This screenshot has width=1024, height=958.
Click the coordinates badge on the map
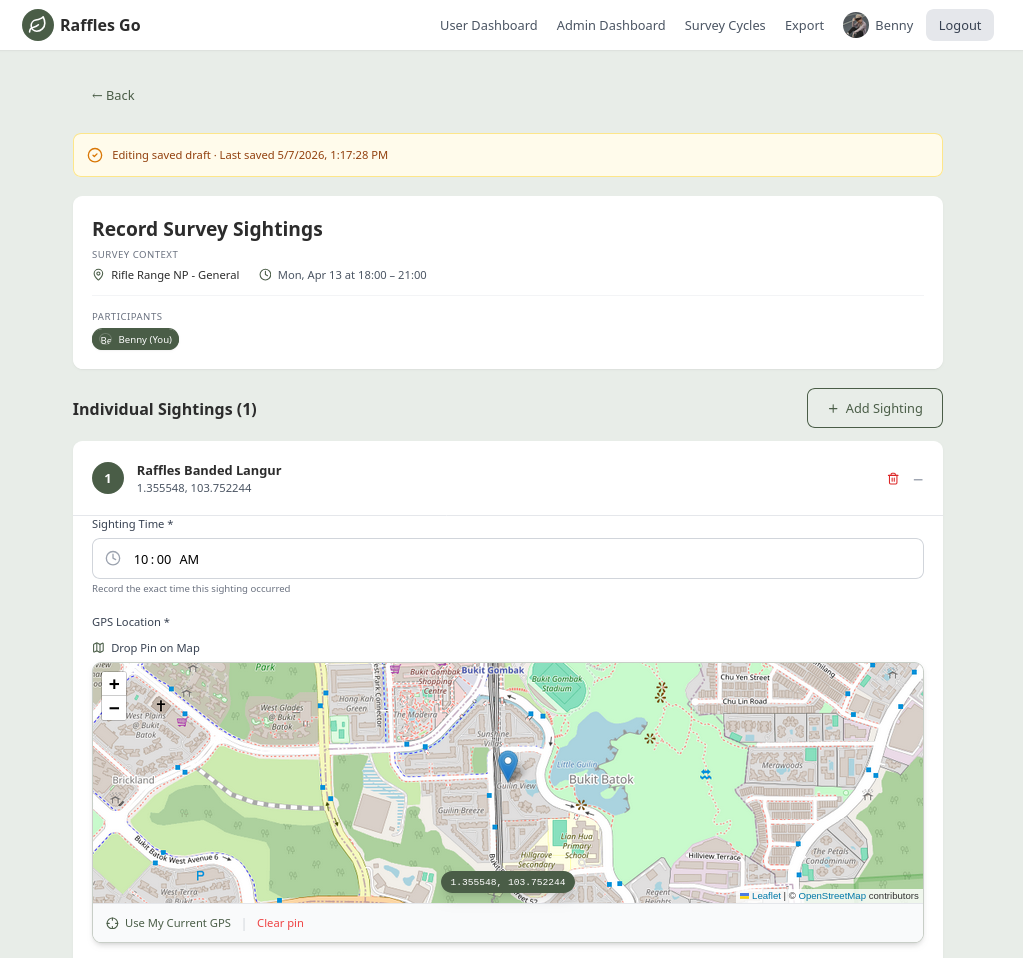point(507,882)
